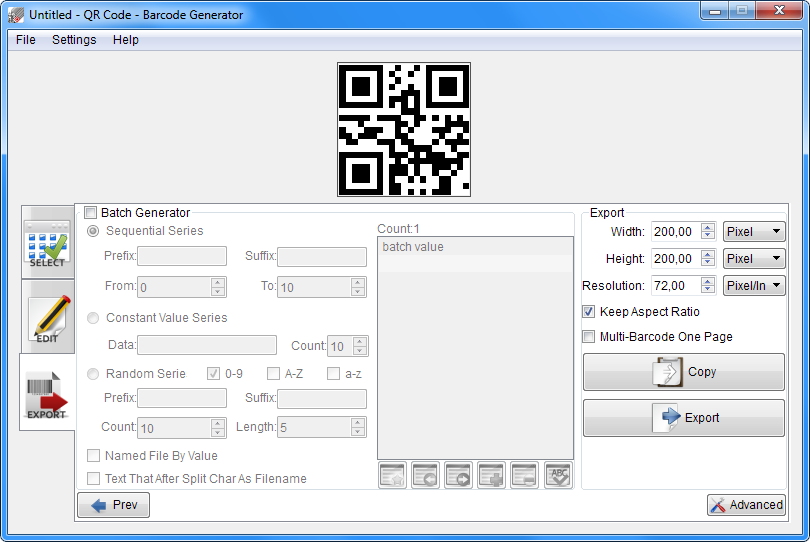Click the Constant Value Data field
Screen dimensions: 810x542
click(207, 345)
